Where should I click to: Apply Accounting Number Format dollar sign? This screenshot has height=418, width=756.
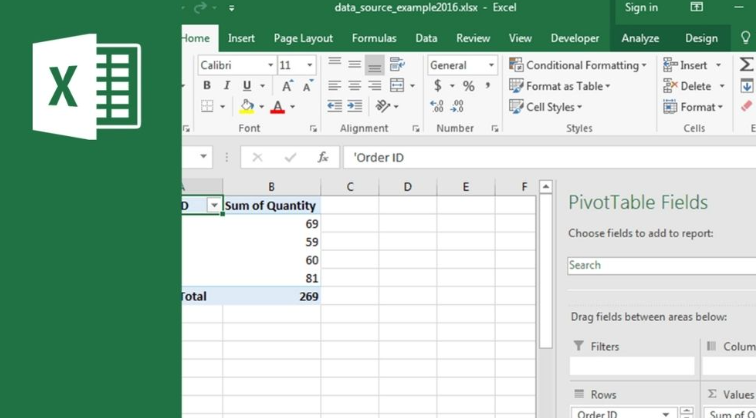pyautogui.click(x=437, y=86)
